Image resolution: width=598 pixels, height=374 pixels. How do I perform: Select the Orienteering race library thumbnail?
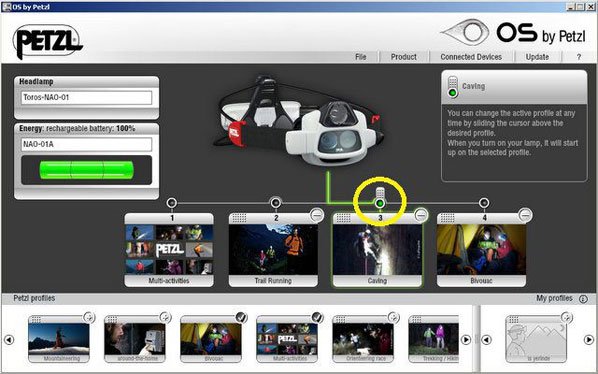363,339
